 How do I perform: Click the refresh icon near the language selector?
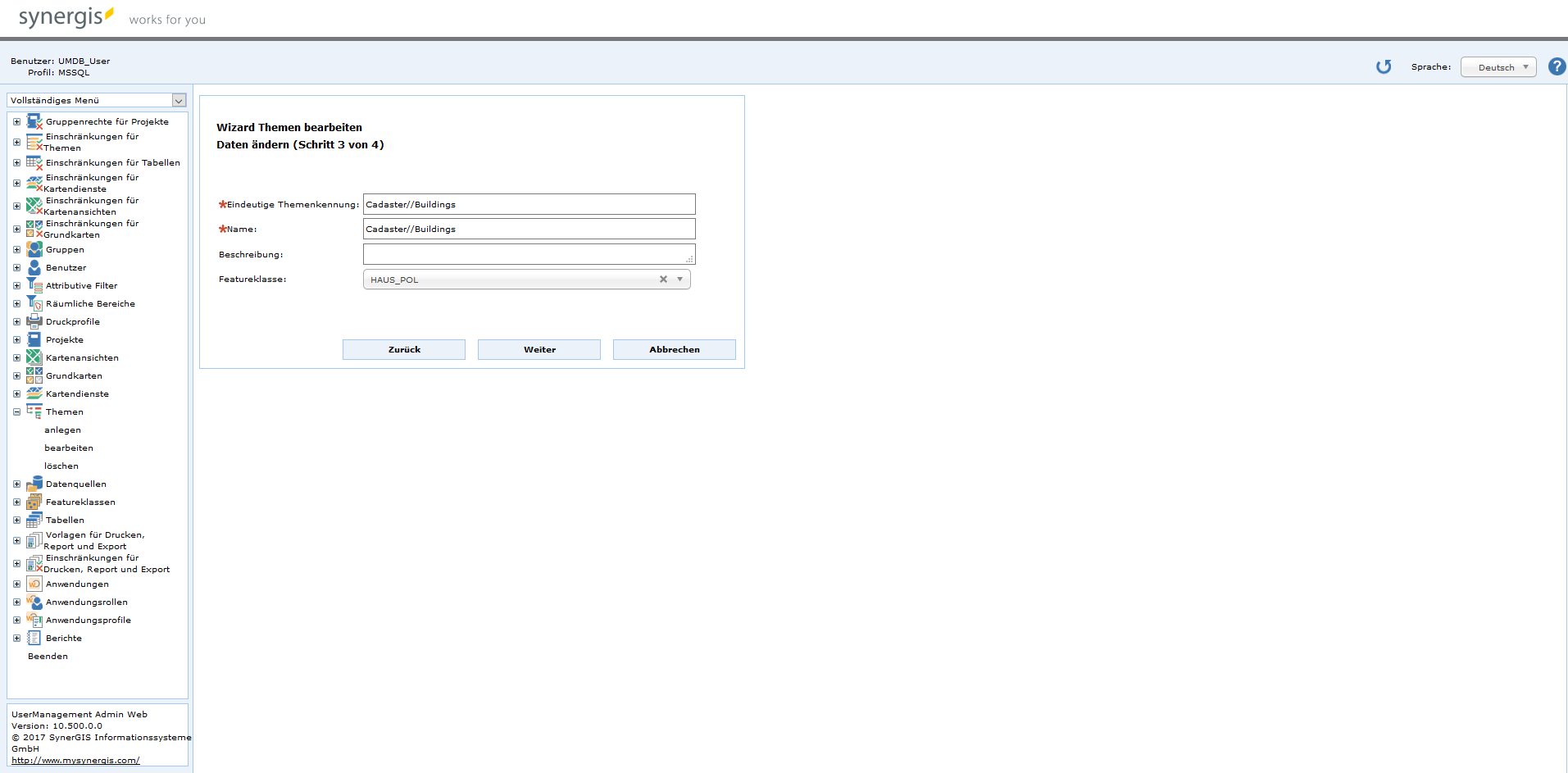[x=1384, y=66]
